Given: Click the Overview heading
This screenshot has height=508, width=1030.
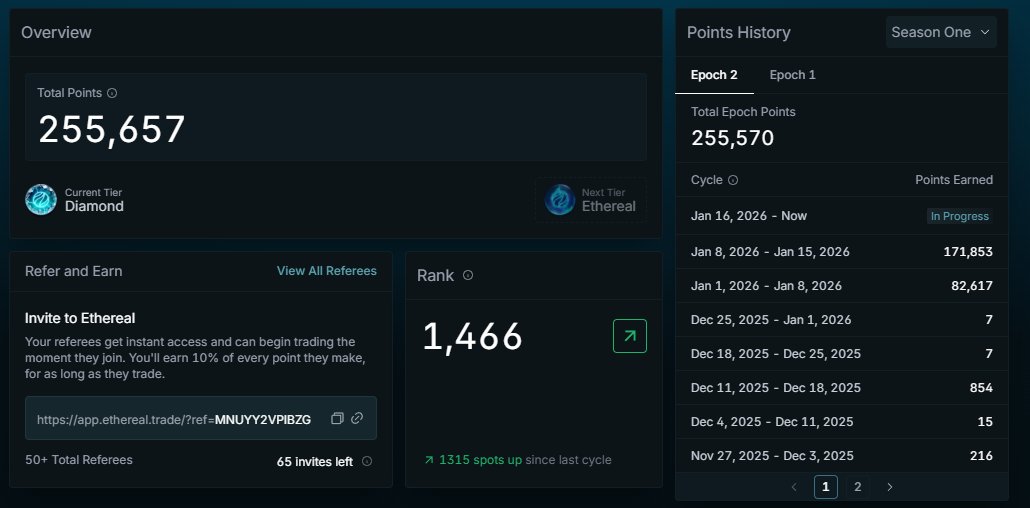Looking at the screenshot, I should point(56,33).
